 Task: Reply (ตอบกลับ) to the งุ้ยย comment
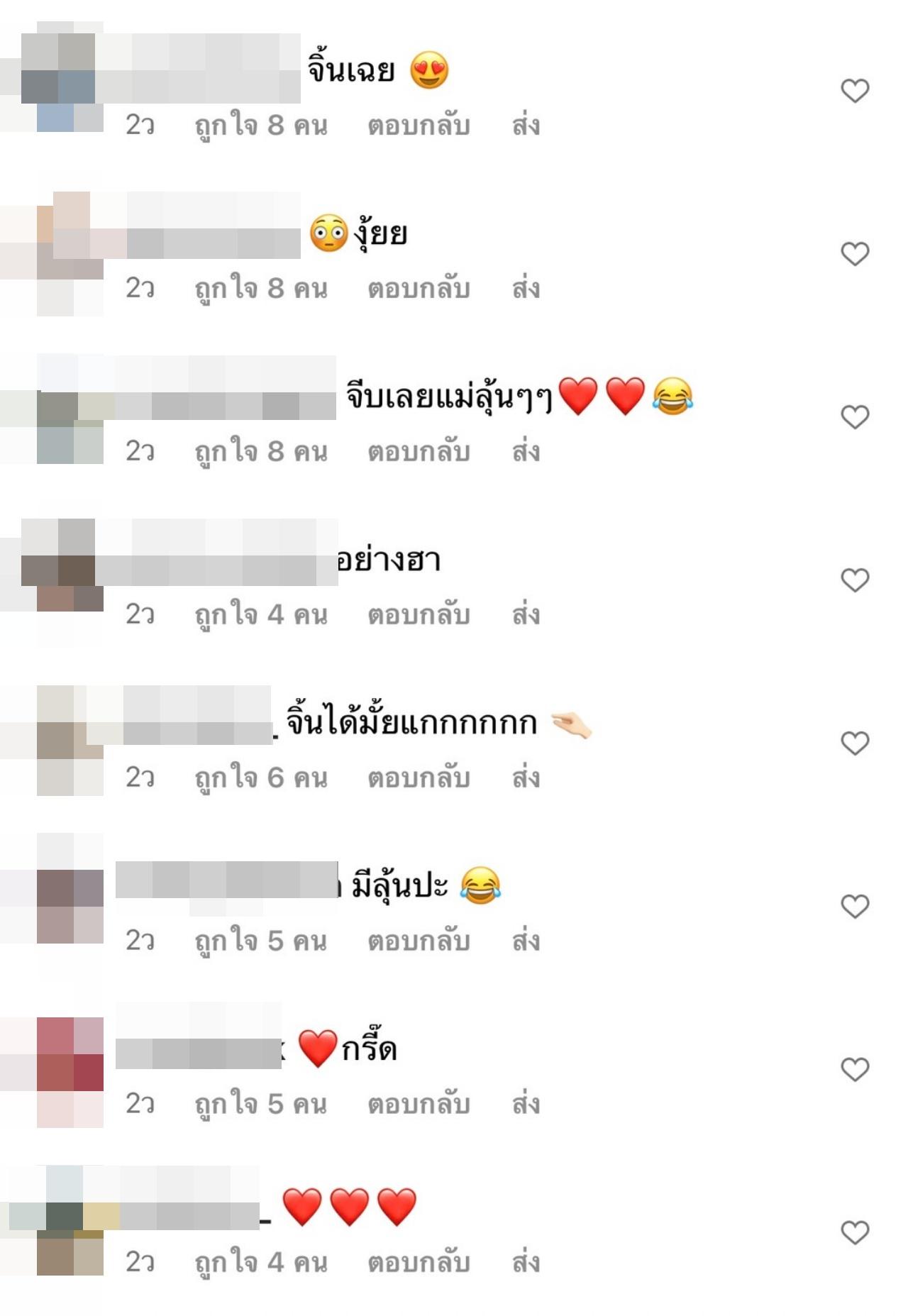[x=419, y=289]
